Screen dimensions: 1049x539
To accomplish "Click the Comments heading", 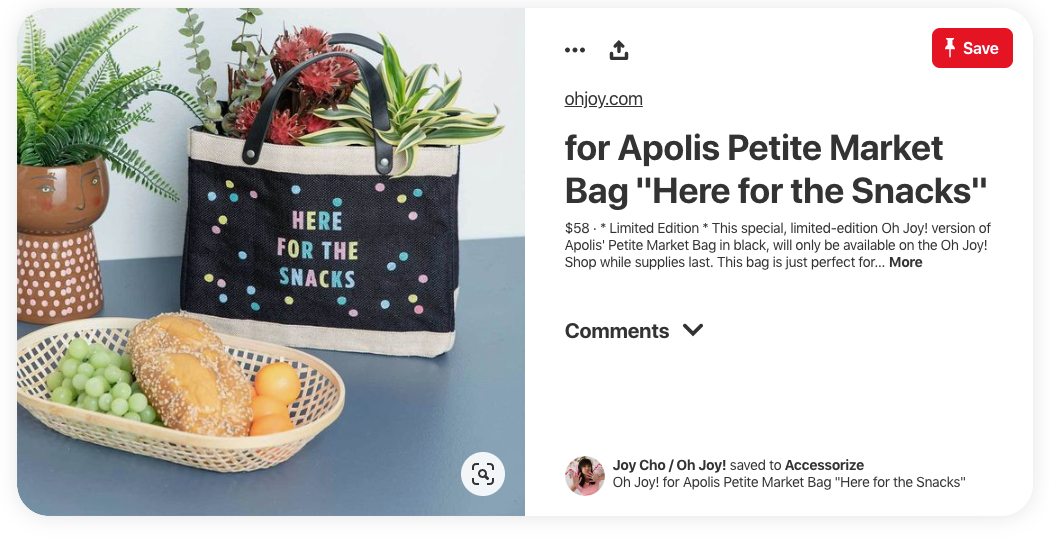I will coord(617,330).
